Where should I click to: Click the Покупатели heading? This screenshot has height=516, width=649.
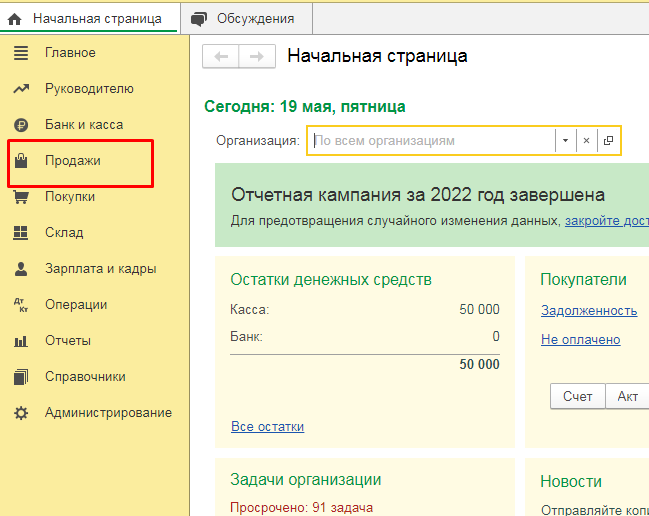583,280
